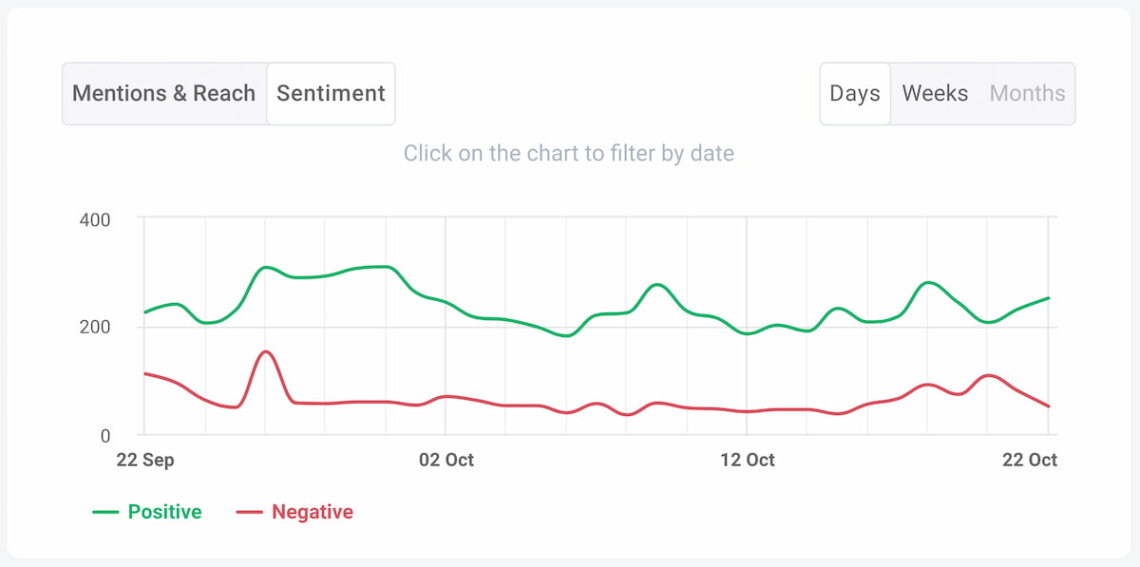Choose the Months view option
The height and width of the screenshot is (567, 1140).
click(1027, 94)
